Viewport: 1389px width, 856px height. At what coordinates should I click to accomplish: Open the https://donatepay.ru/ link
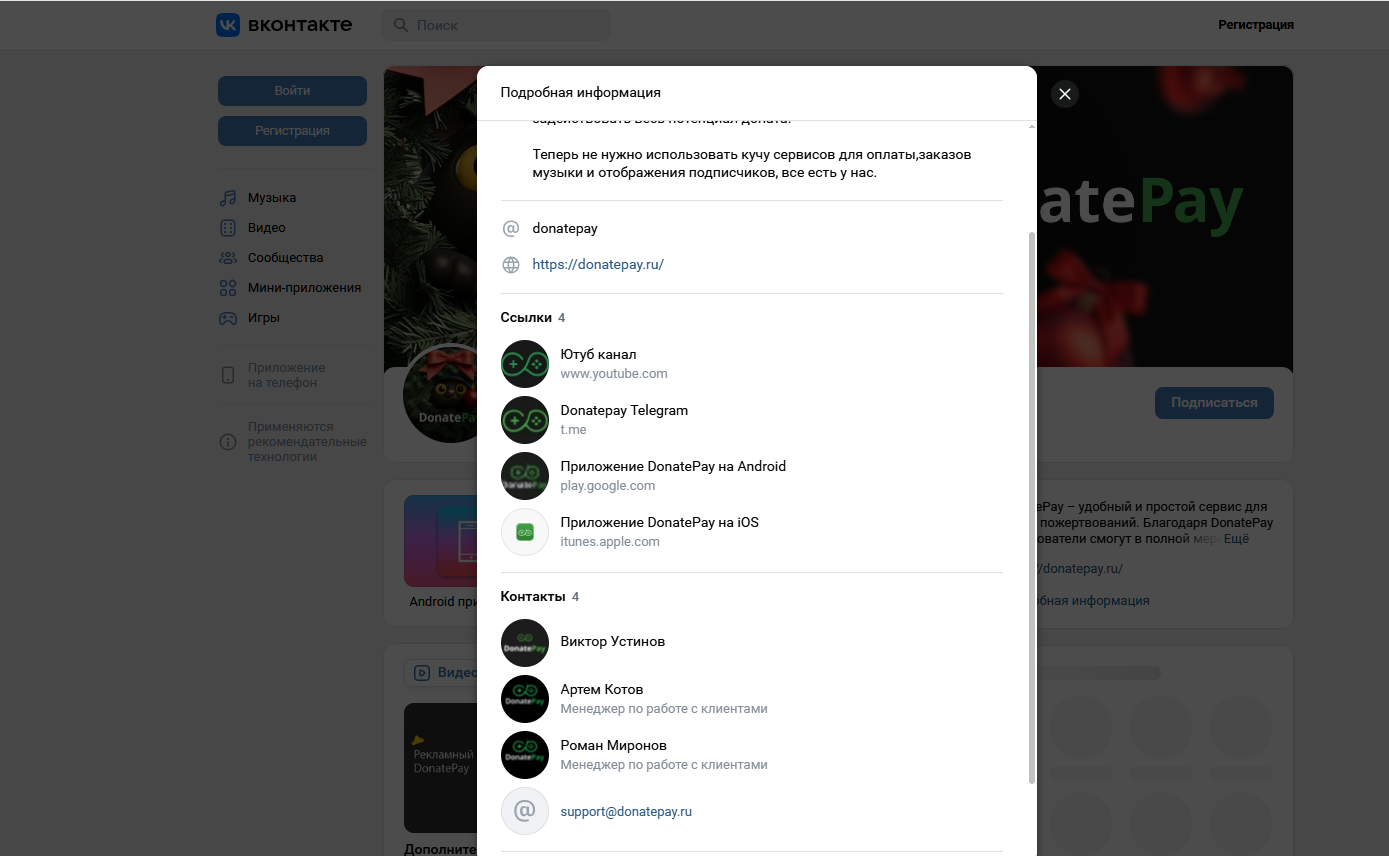[598, 265]
